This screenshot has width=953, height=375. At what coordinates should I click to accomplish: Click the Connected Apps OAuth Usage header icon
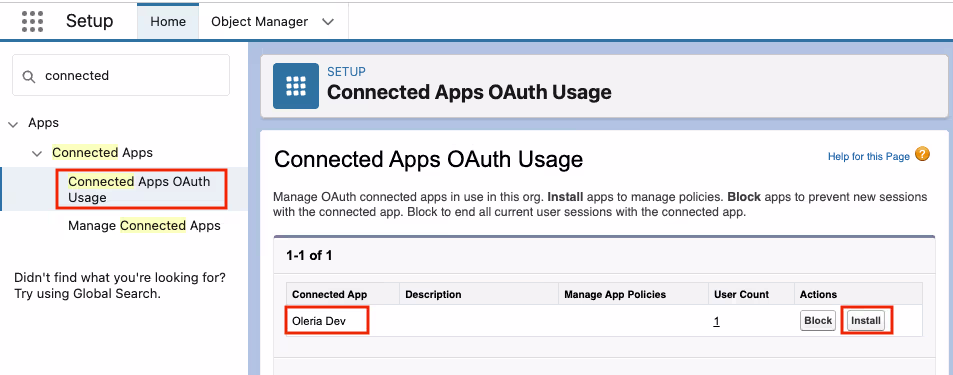click(296, 86)
